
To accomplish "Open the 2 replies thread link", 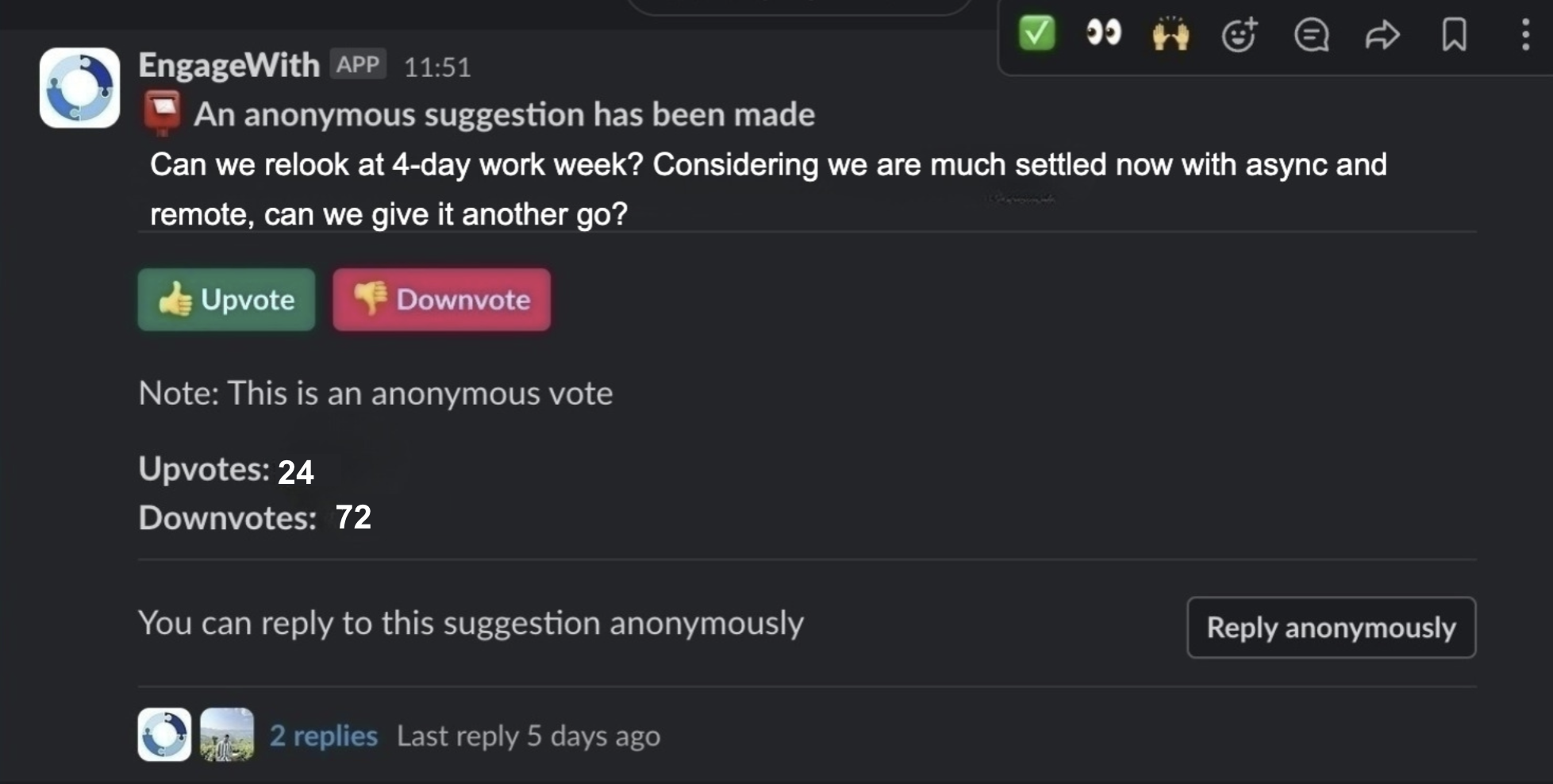I will coord(323,736).
